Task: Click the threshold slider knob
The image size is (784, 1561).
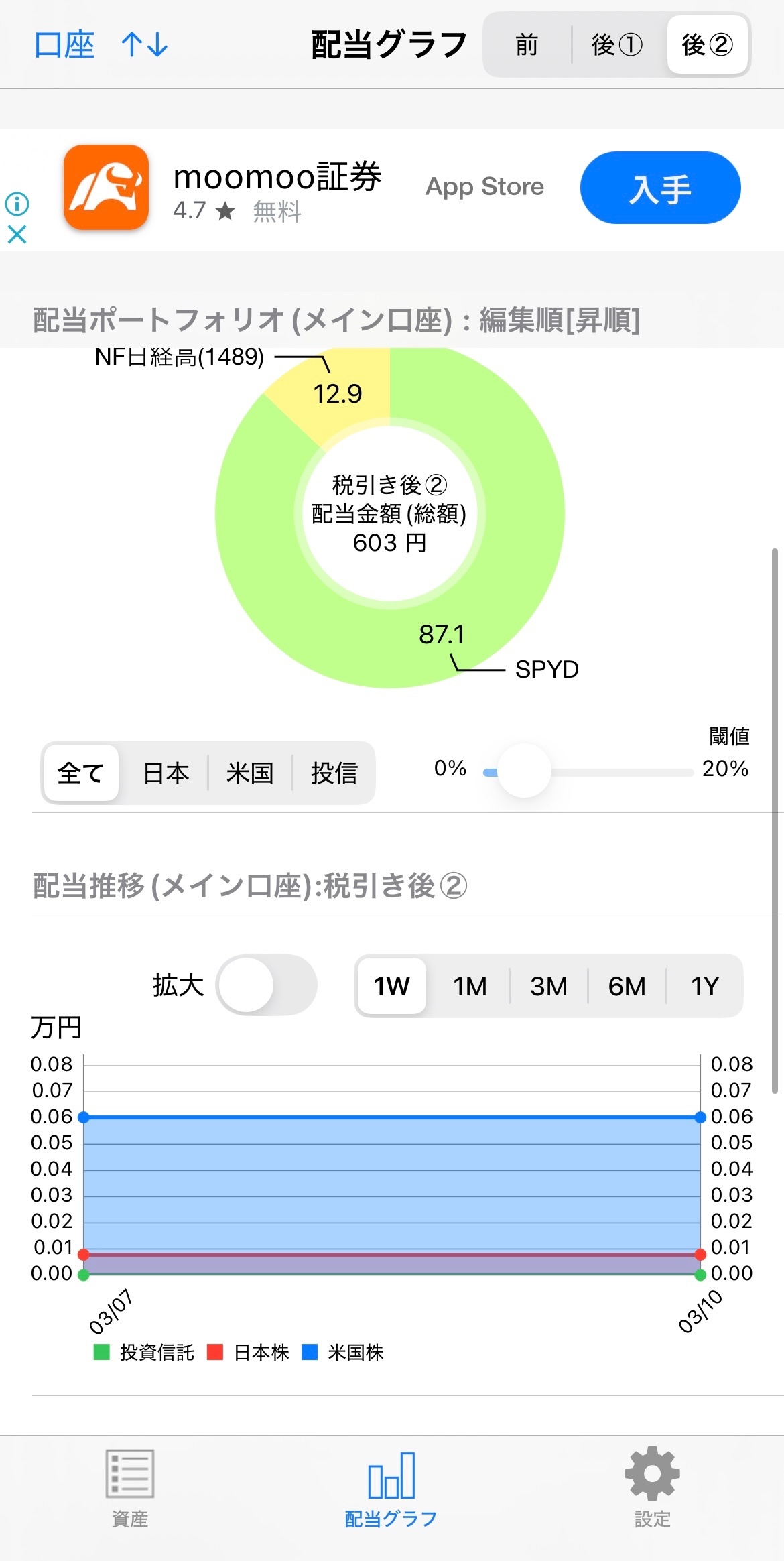Action: [x=524, y=771]
